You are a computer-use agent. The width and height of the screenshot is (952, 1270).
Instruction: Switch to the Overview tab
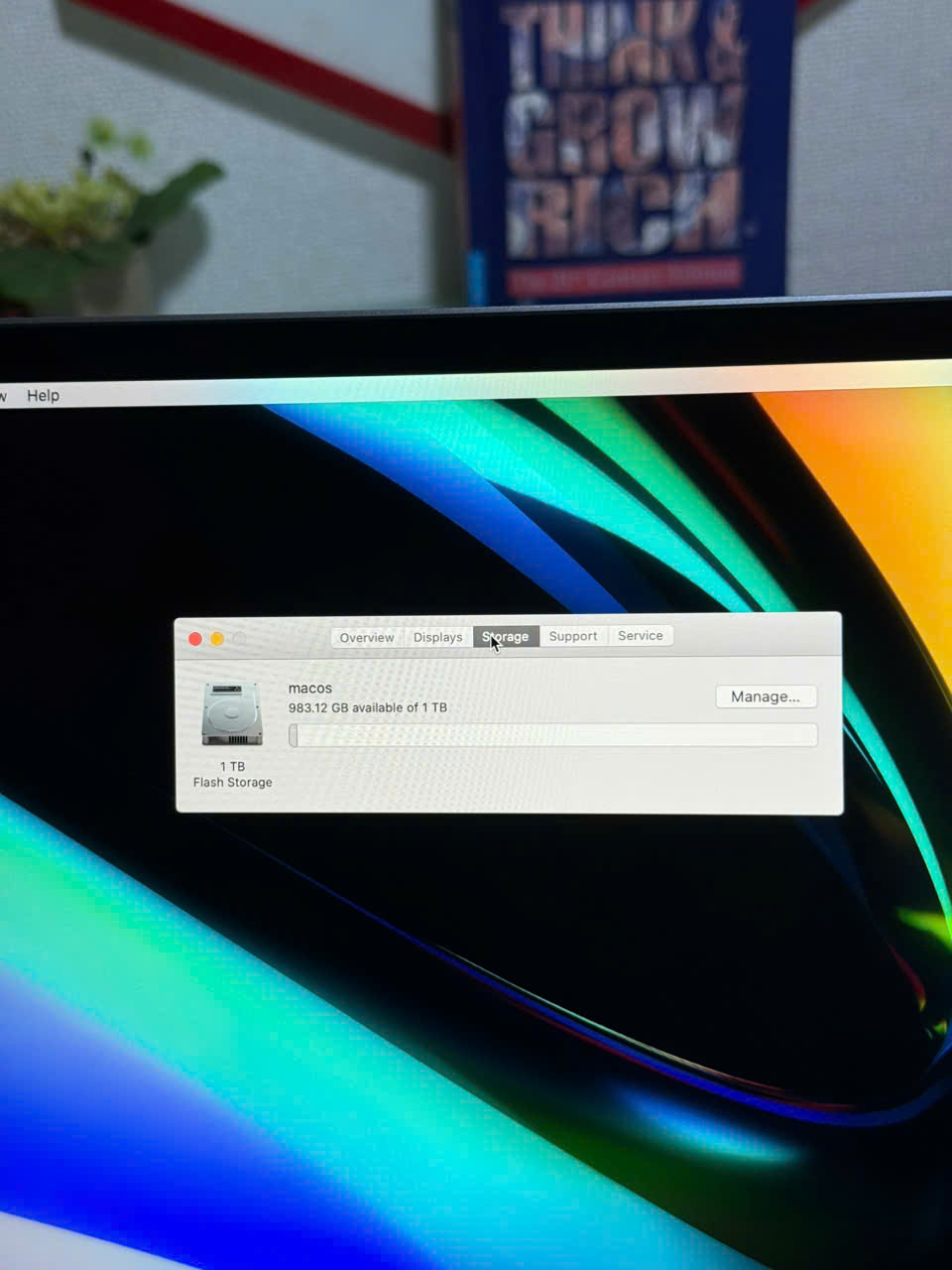[x=366, y=637]
